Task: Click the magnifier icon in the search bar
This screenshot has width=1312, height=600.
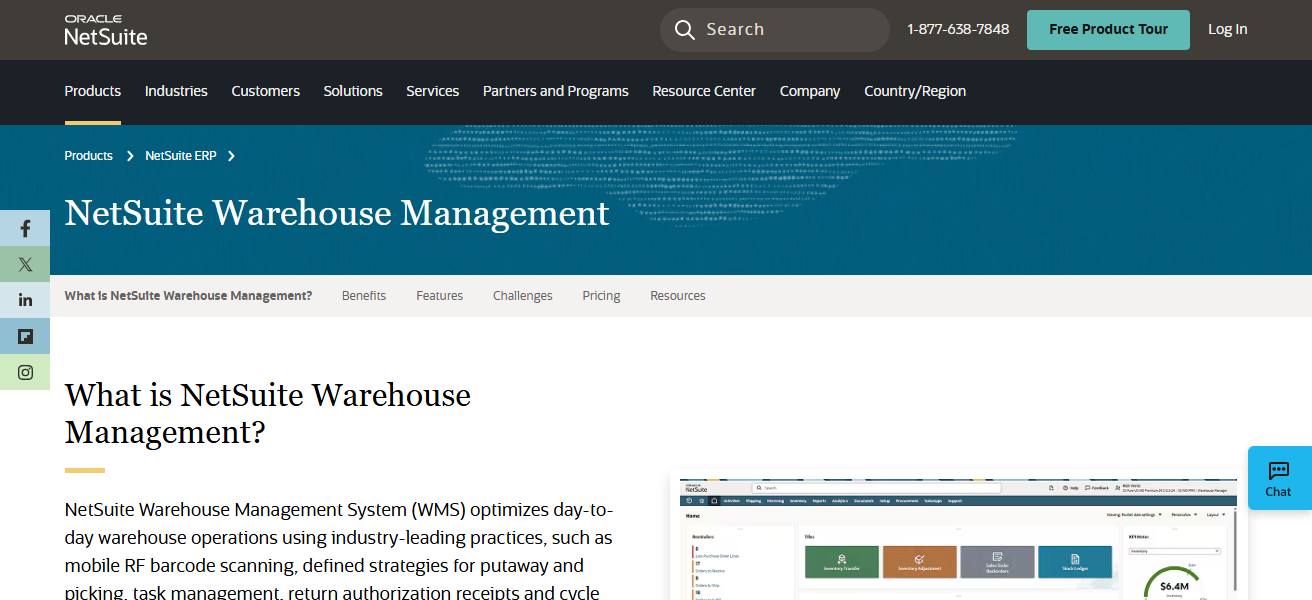Action: (x=684, y=30)
